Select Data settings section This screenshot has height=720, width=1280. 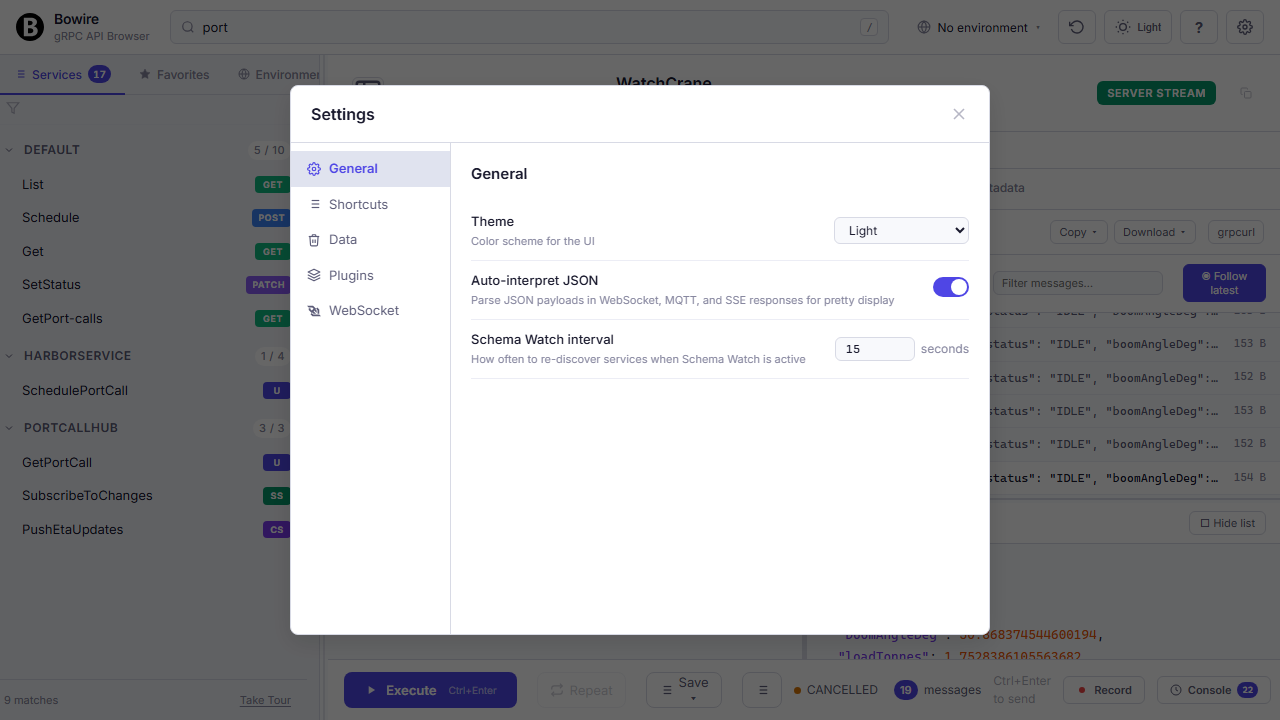click(370, 240)
